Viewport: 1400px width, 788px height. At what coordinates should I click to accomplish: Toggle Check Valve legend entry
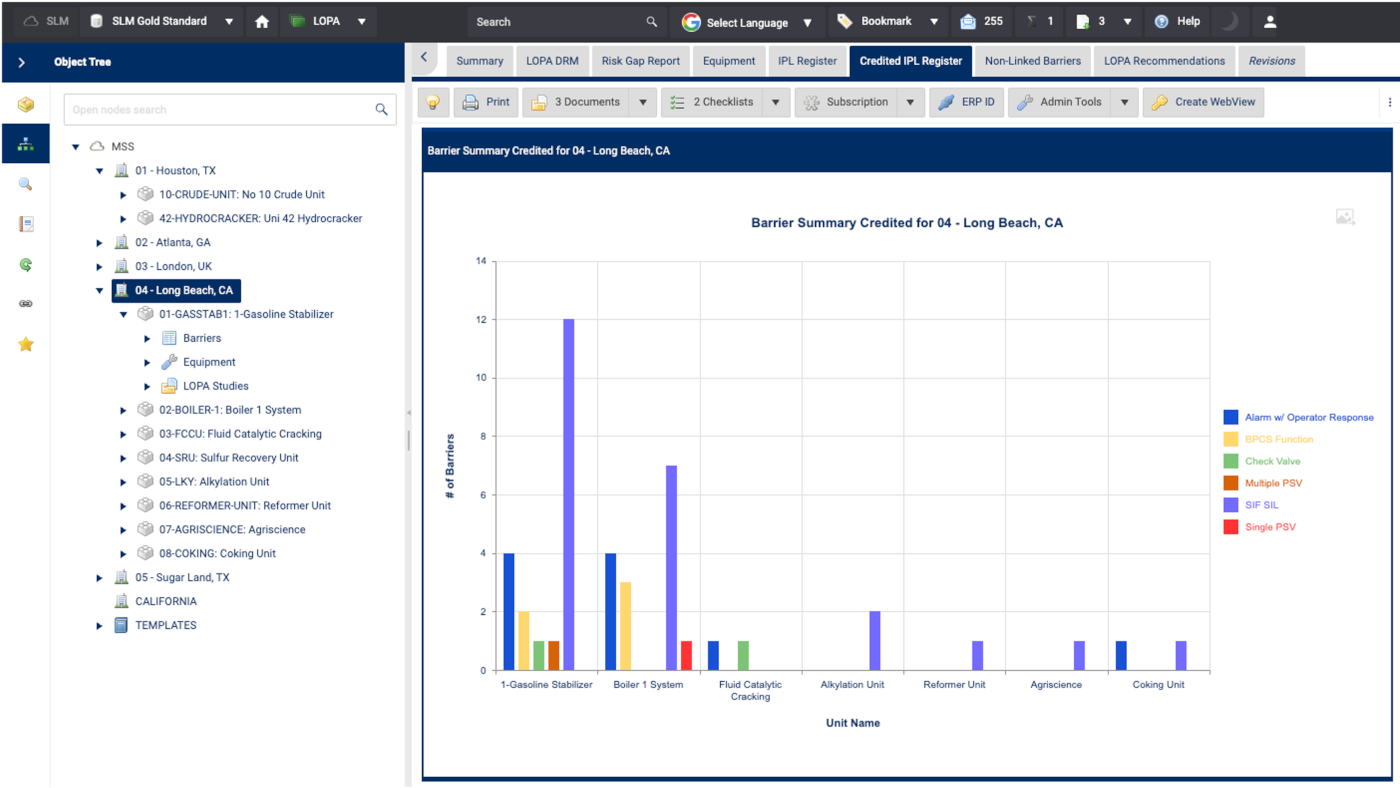1272,461
